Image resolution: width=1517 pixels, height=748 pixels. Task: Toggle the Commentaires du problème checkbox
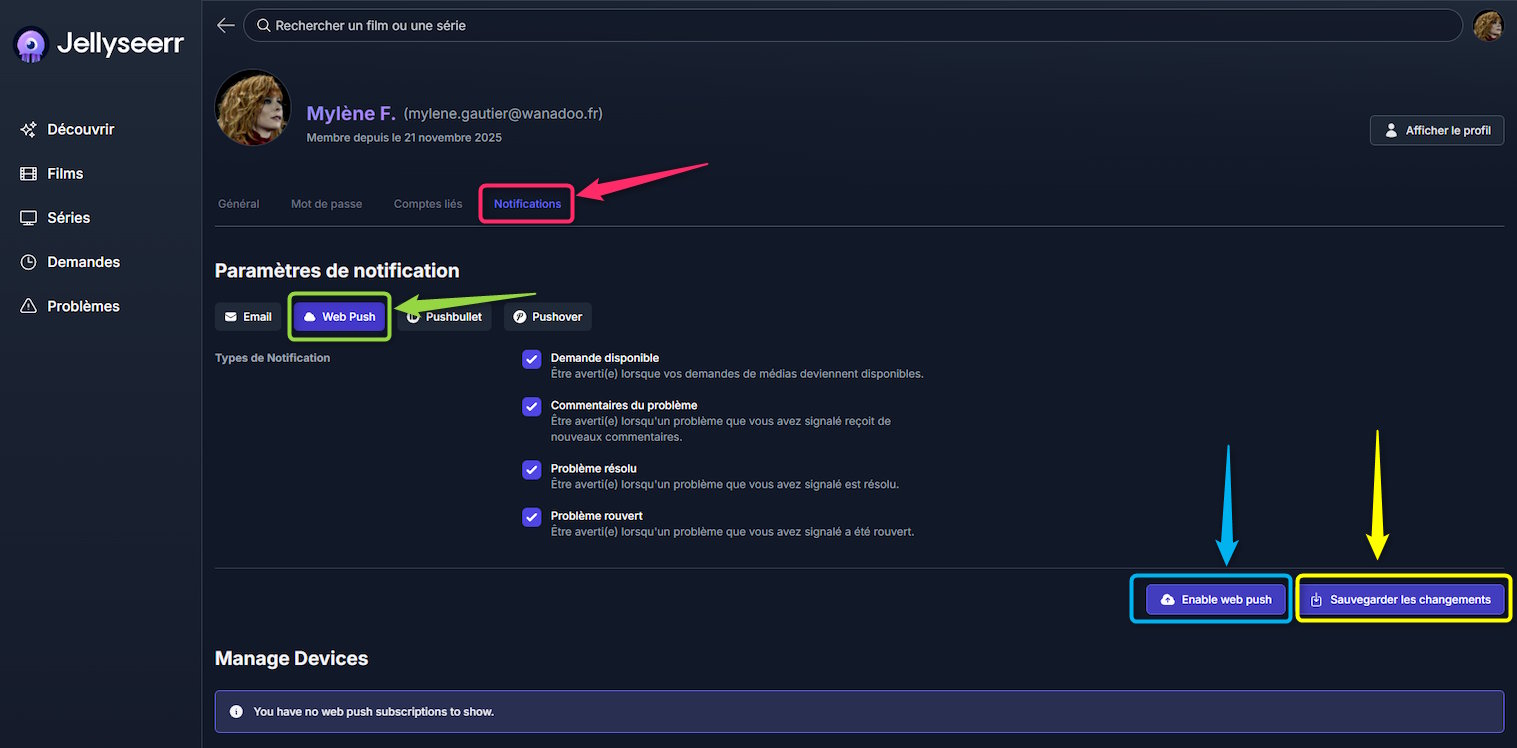click(x=532, y=407)
